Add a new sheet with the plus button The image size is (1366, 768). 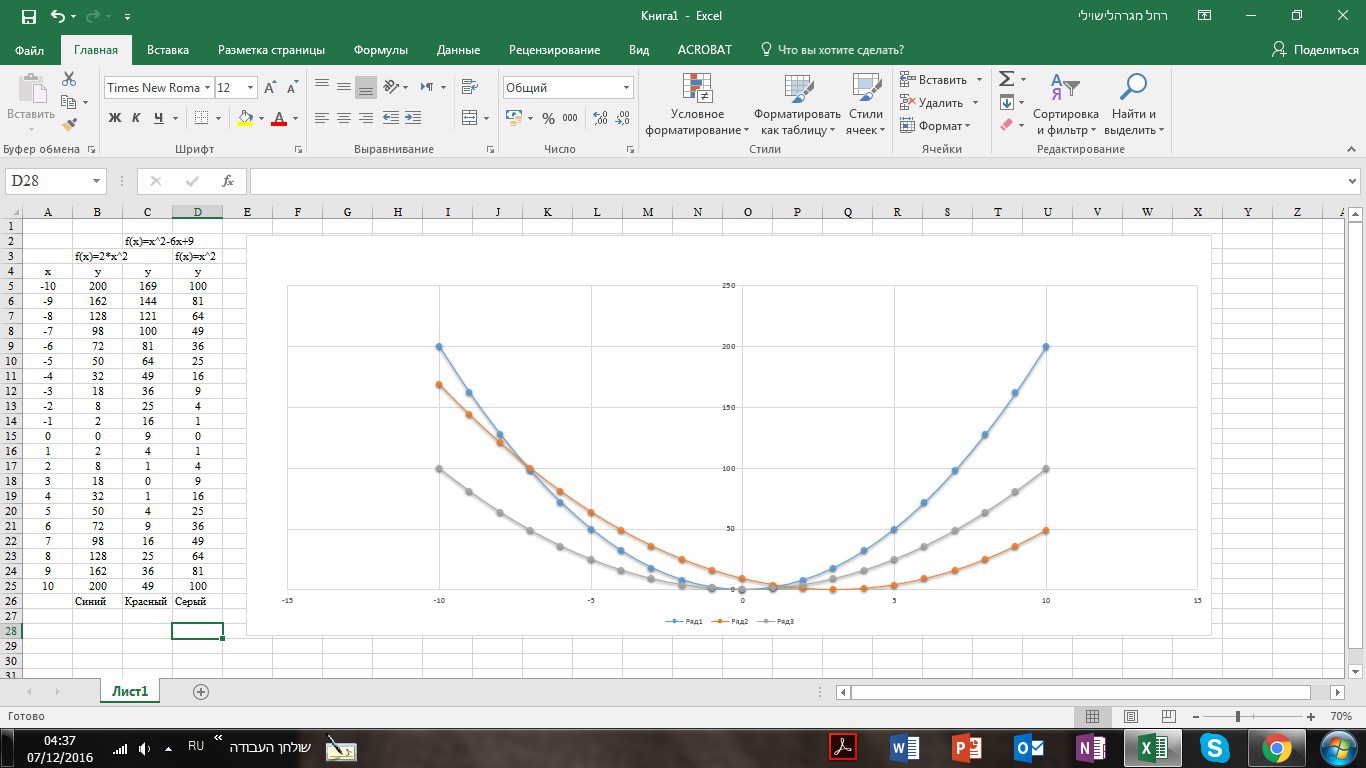[x=201, y=692]
